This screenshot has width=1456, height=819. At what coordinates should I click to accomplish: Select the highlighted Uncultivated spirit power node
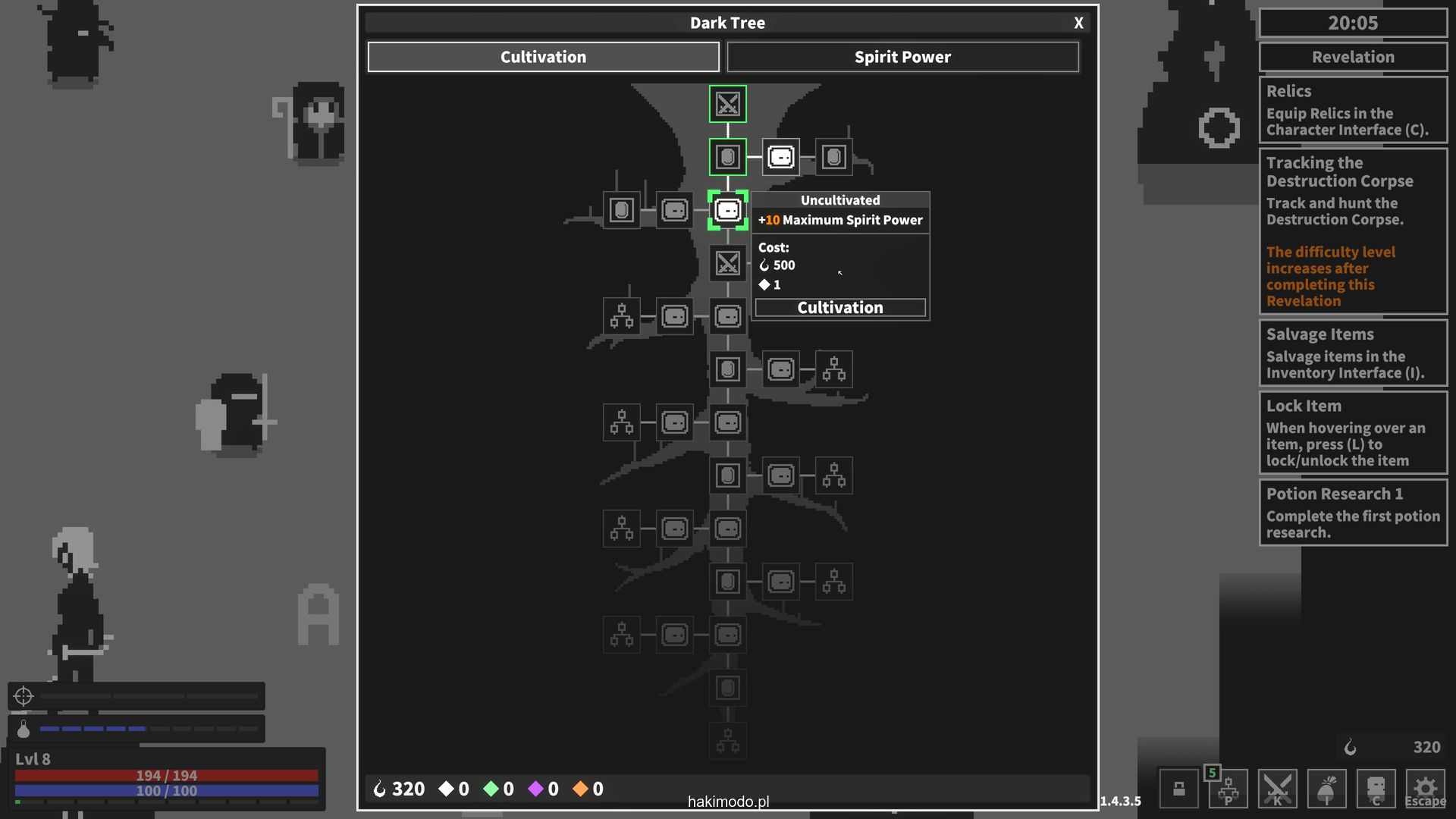[x=727, y=210]
